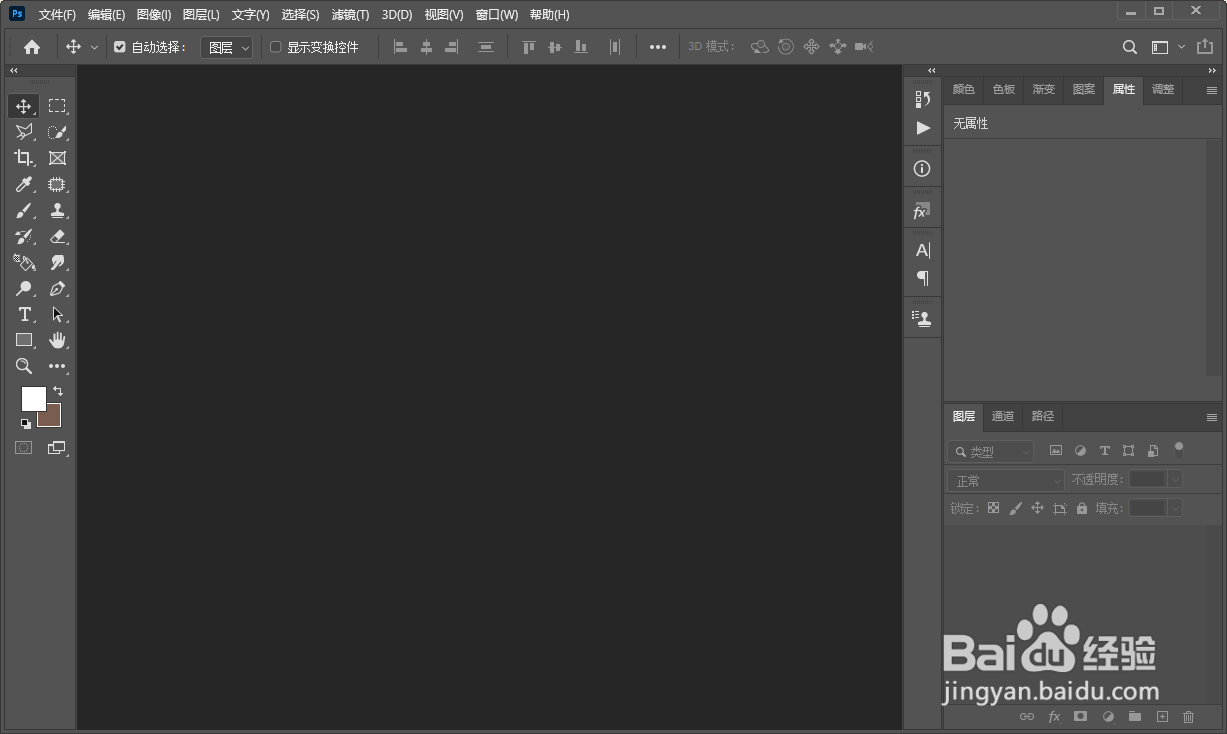Open the Character panel icon

click(922, 250)
